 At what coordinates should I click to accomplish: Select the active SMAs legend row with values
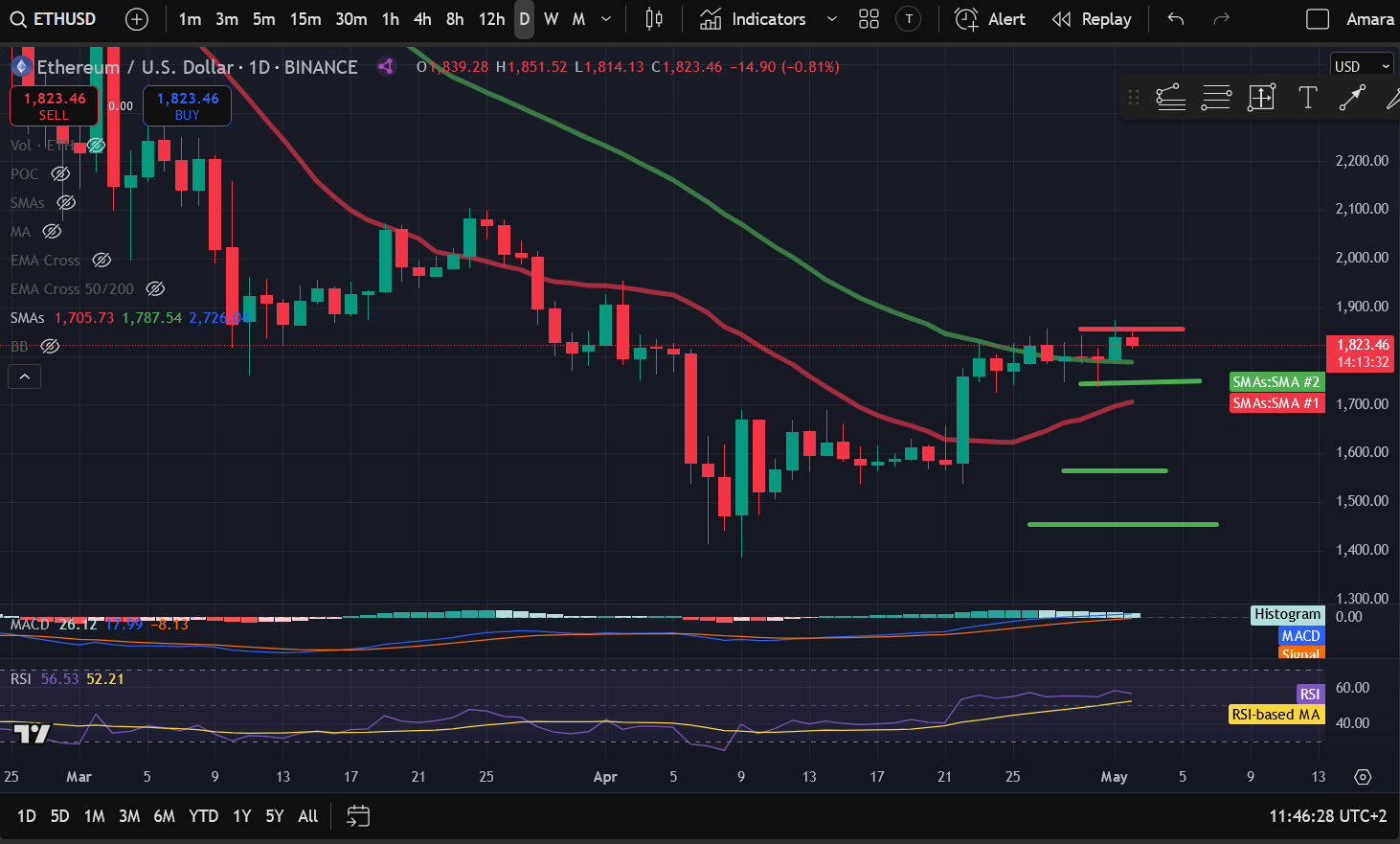point(130,318)
